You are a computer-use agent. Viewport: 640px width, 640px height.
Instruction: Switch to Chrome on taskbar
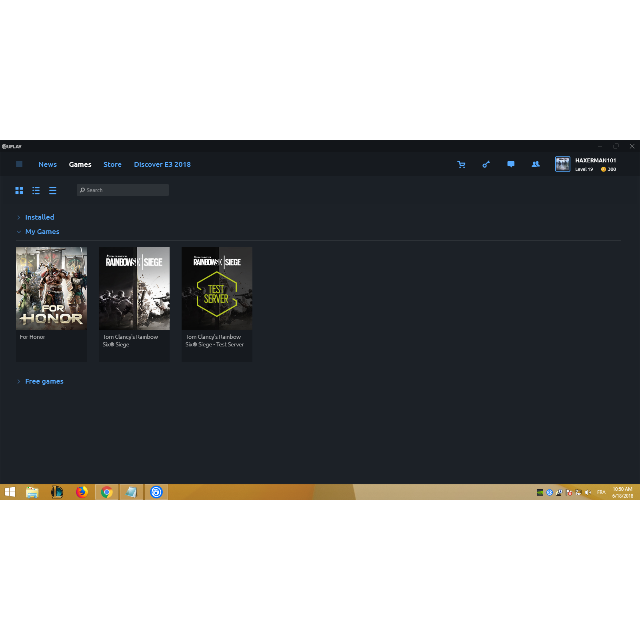click(107, 492)
